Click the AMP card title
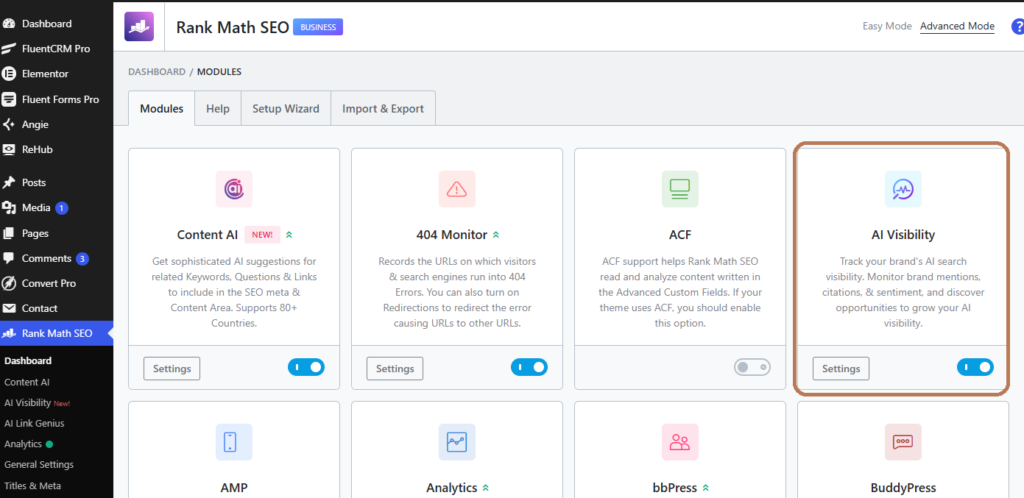This screenshot has width=1024, height=498. pos(234,488)
